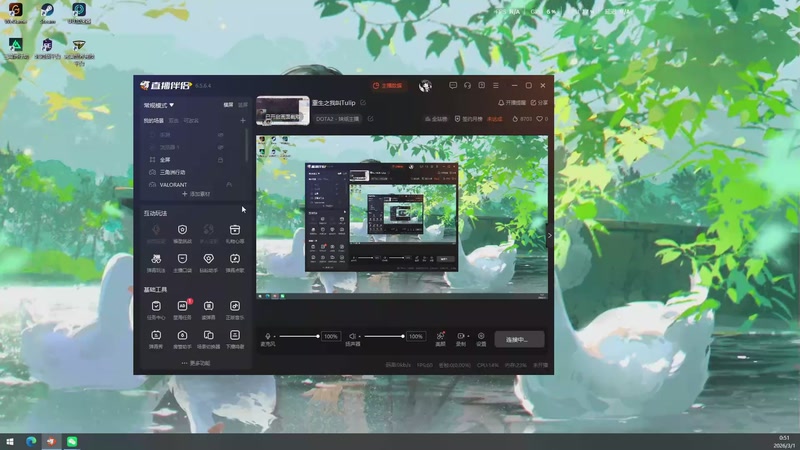
Task: Toggle the lock on the 全屏 source
Action: 220,160
